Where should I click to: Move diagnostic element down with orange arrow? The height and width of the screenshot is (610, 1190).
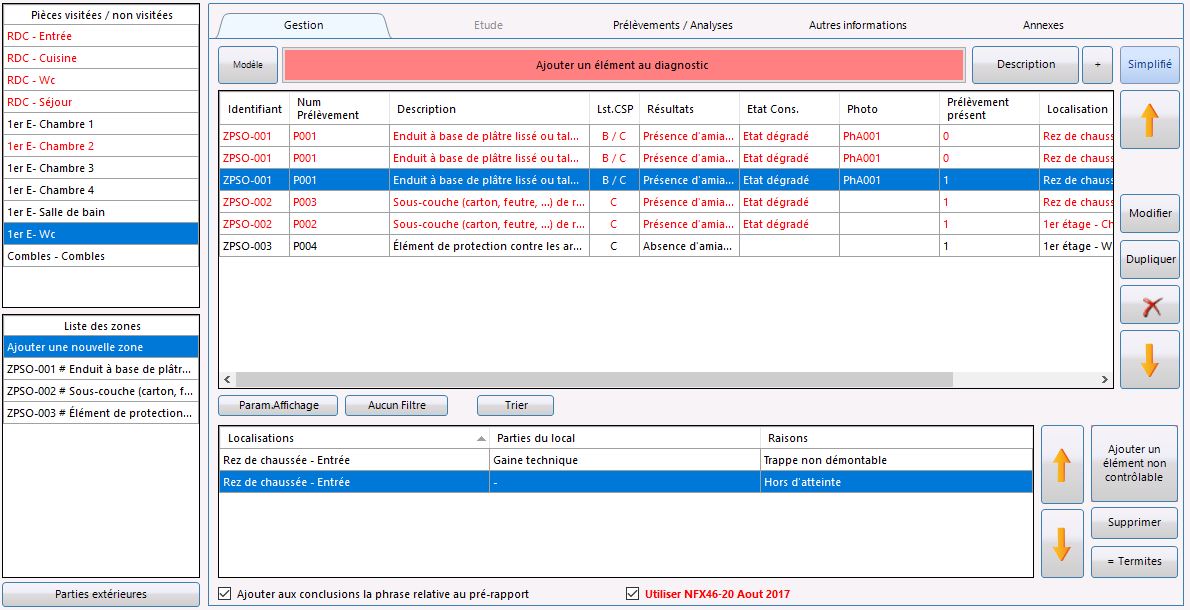[x=1150, y=360]
